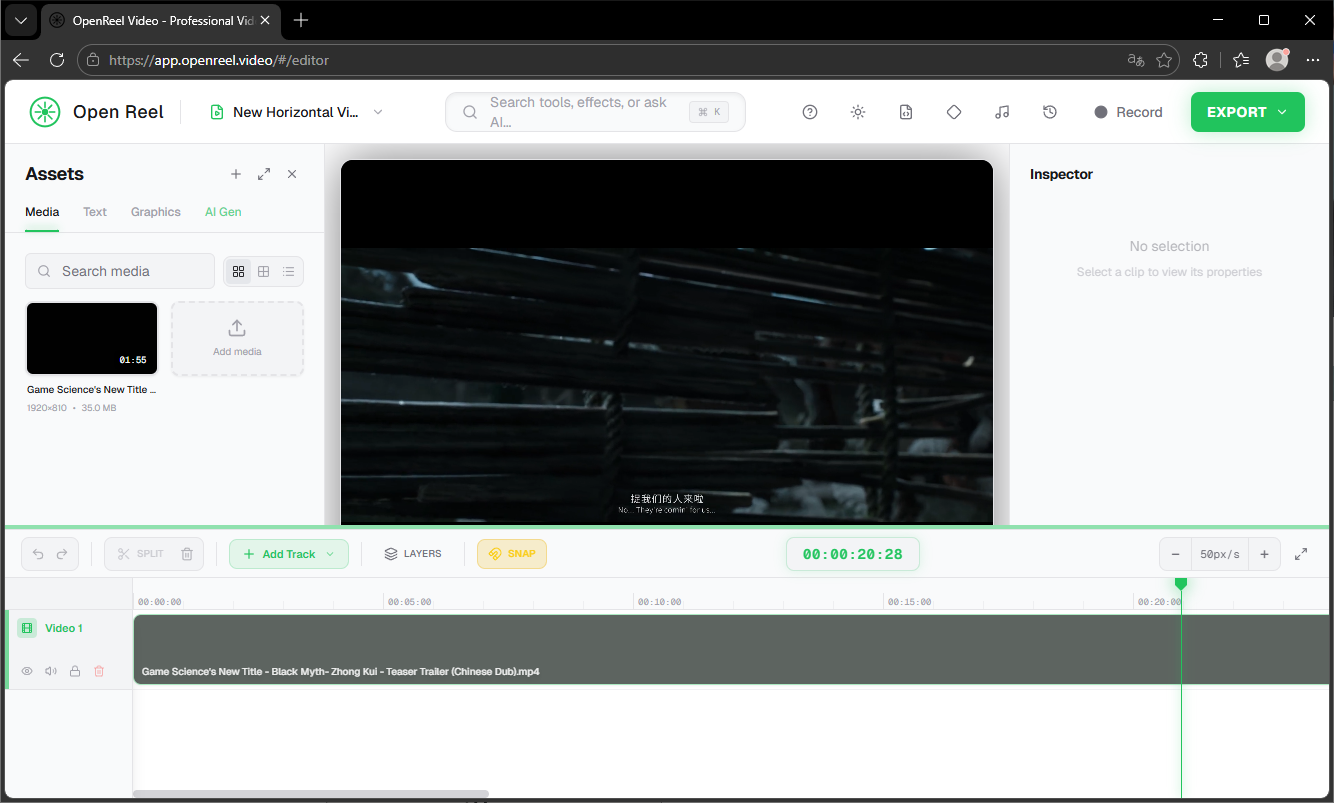Open the audio library music icon

[1002, 112]
